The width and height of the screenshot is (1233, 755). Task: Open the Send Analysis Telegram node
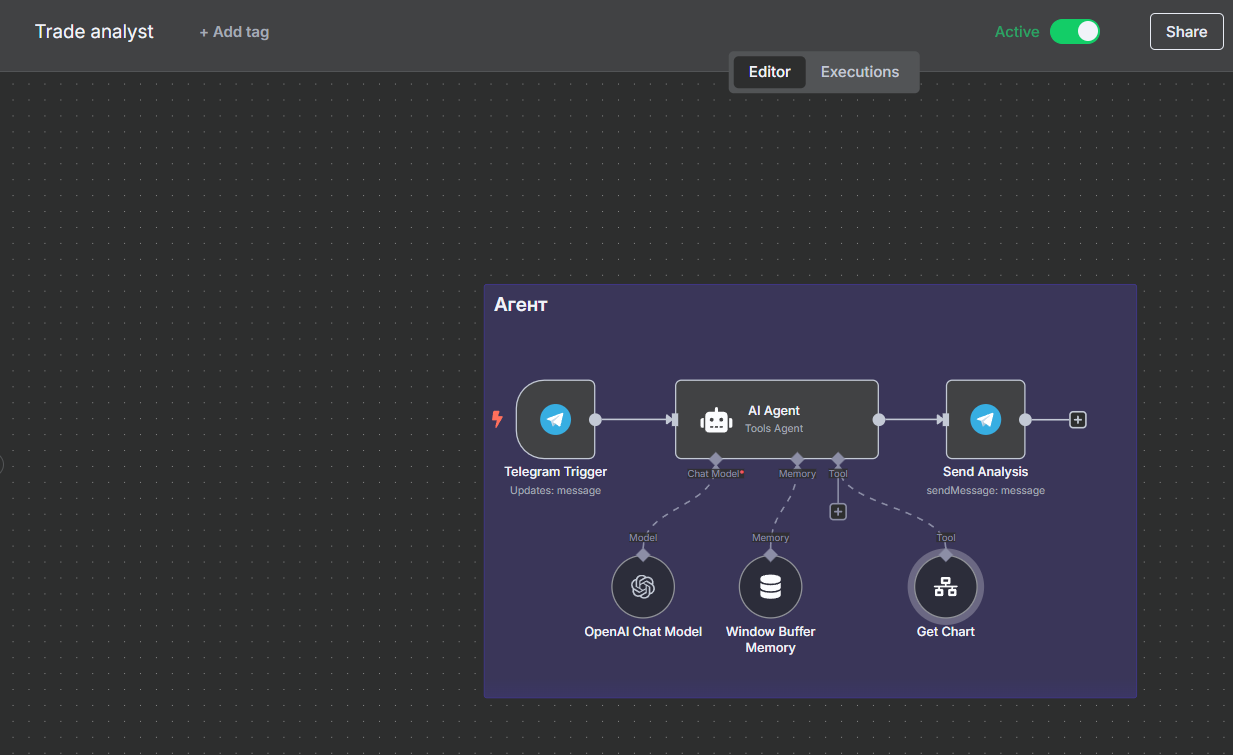pyautogui.click(x=985, y=419)
